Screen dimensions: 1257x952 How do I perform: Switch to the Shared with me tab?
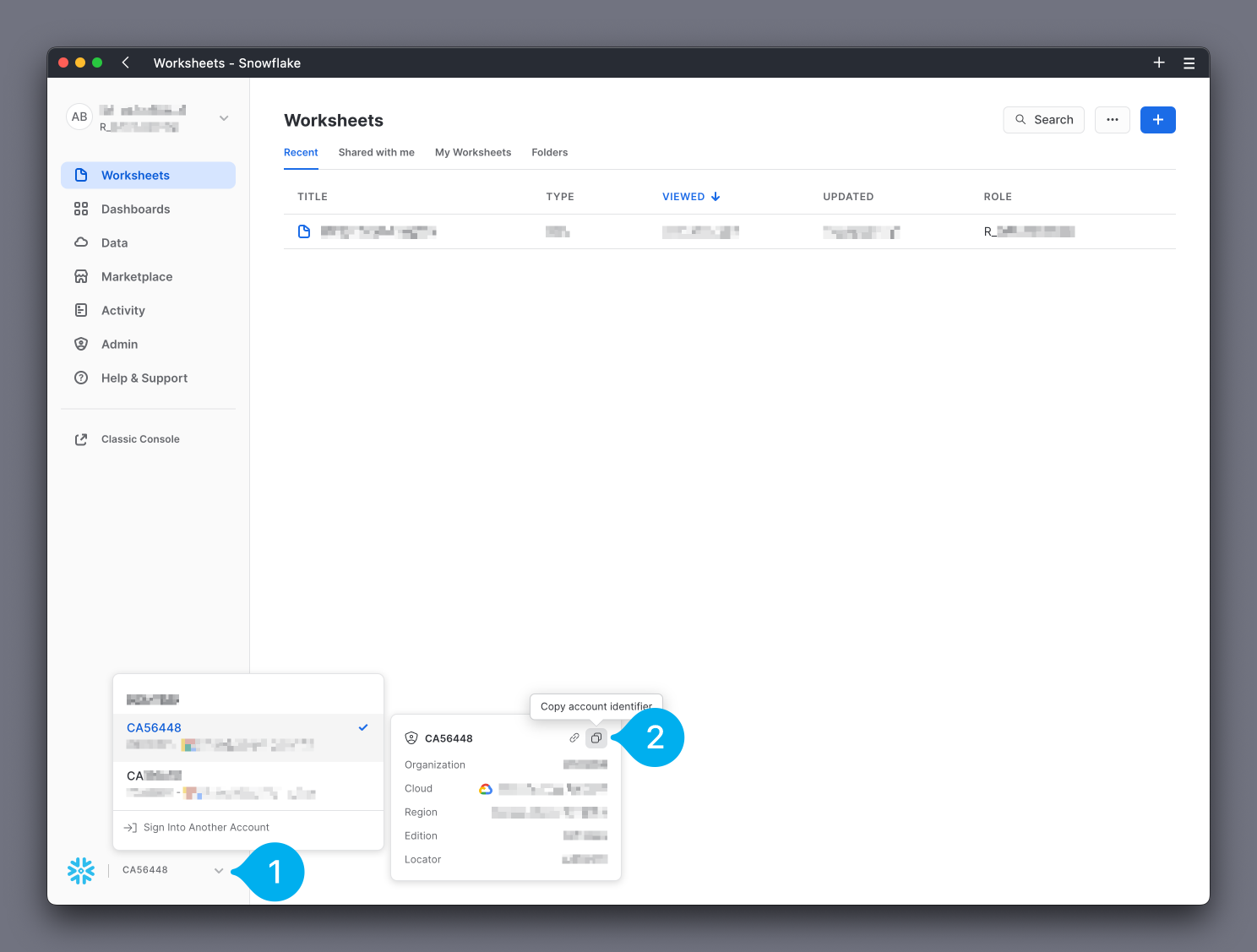(377, 153)
